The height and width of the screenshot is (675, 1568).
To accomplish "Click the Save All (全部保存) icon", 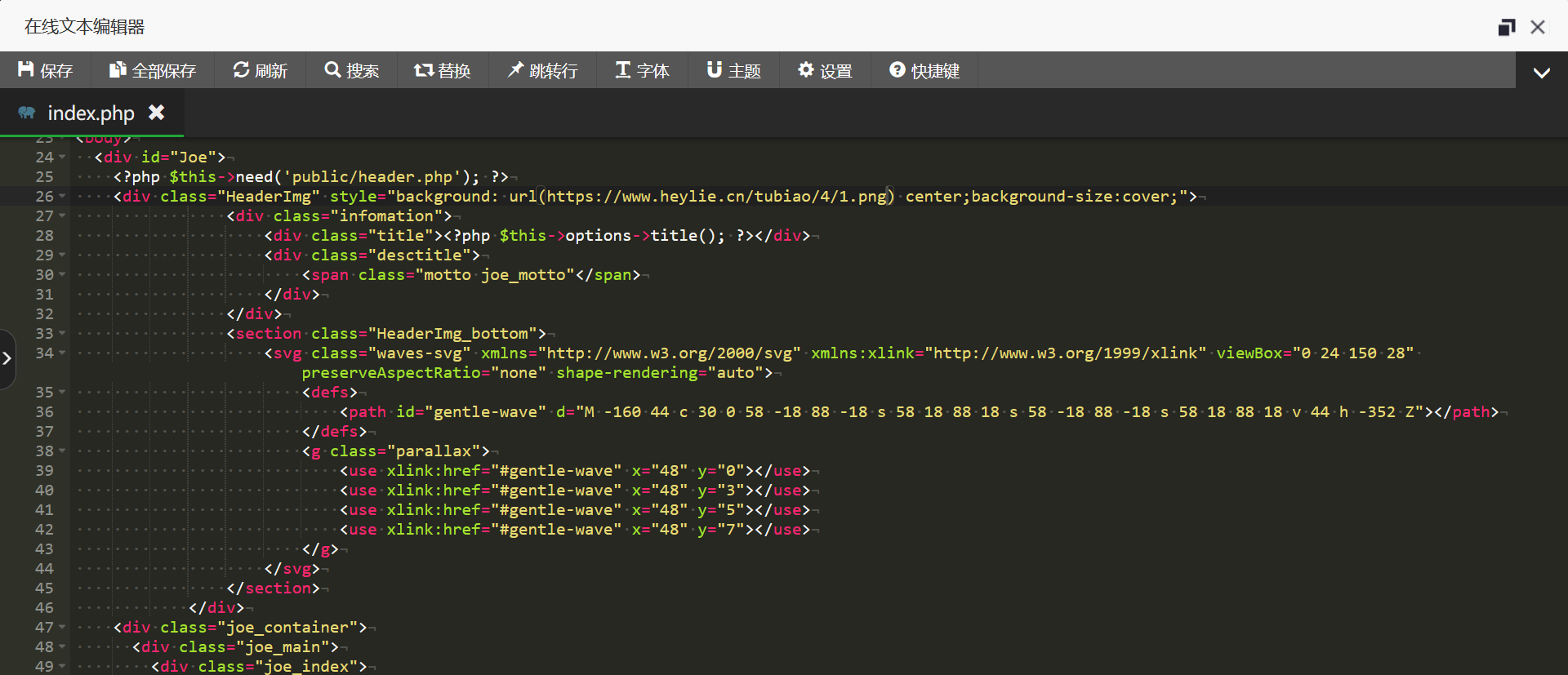I will point(118,70).
